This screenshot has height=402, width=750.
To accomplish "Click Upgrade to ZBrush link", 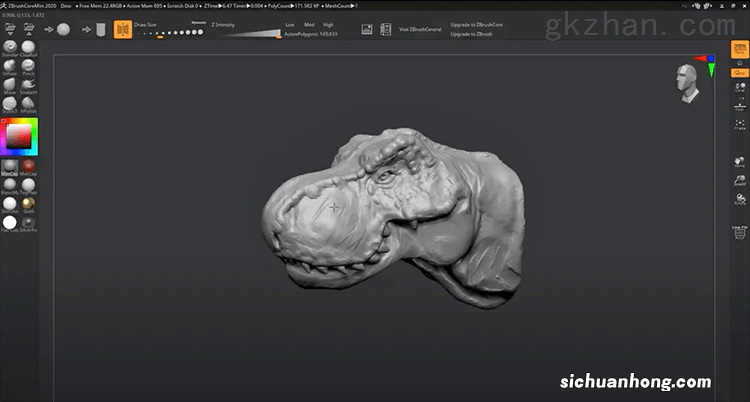I will 473,34.
